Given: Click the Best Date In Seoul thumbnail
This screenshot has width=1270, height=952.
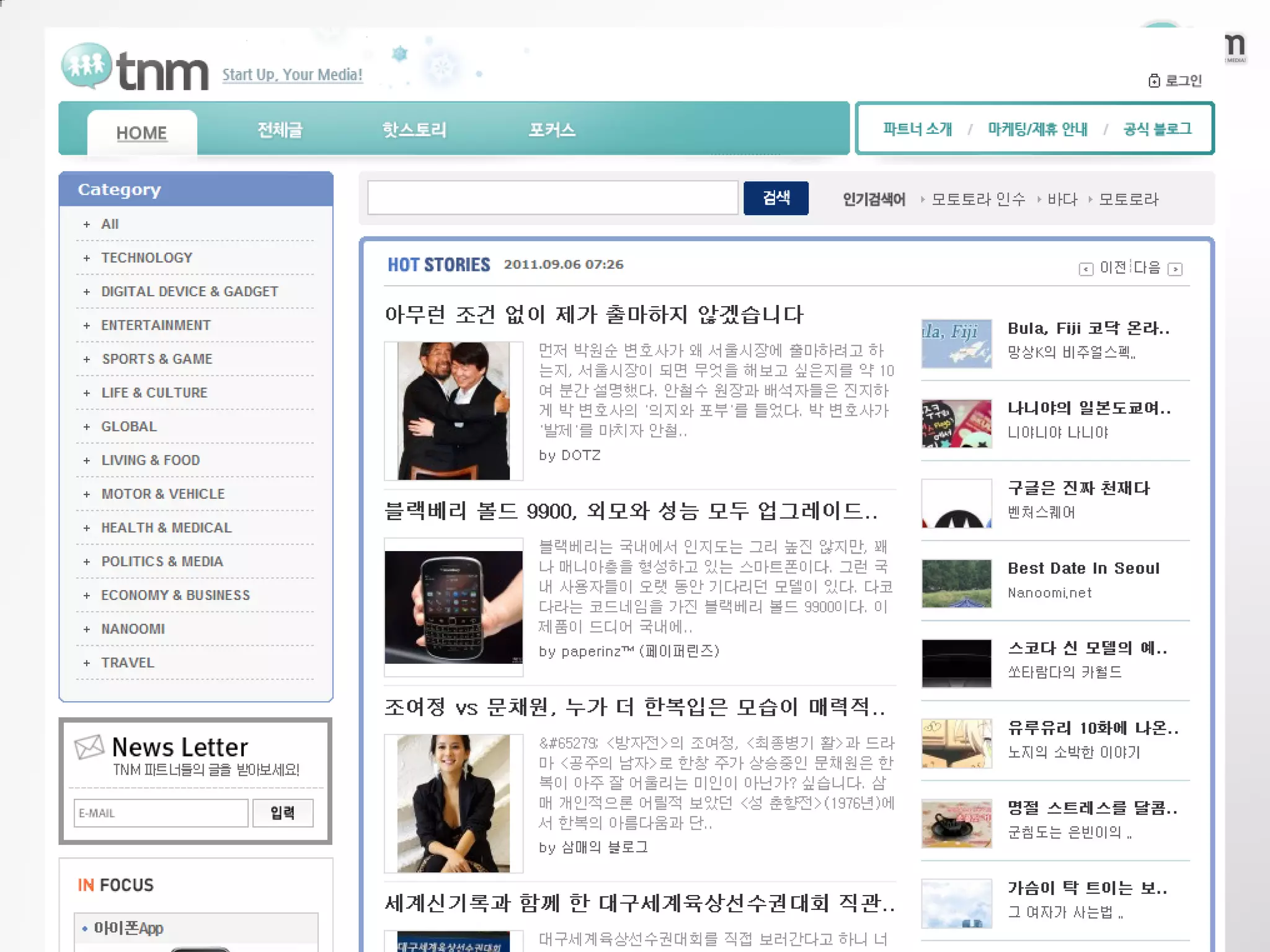Looking at the screenshot, I should pos(956,583).
